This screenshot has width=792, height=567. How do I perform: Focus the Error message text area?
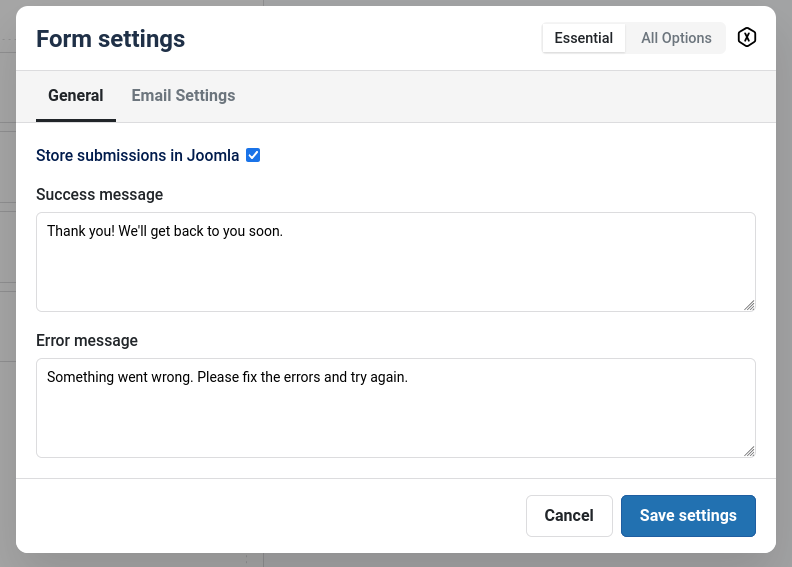point(396,408)
